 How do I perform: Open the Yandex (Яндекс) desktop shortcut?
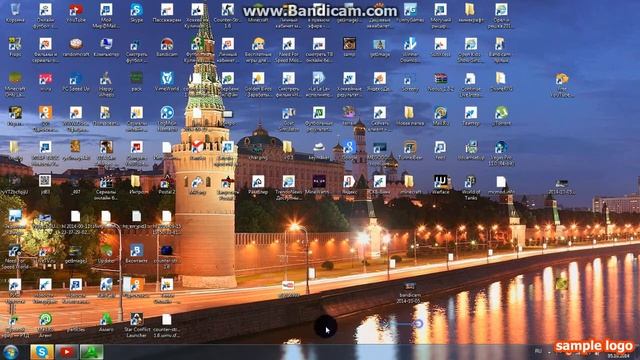[x=349, y=184]
